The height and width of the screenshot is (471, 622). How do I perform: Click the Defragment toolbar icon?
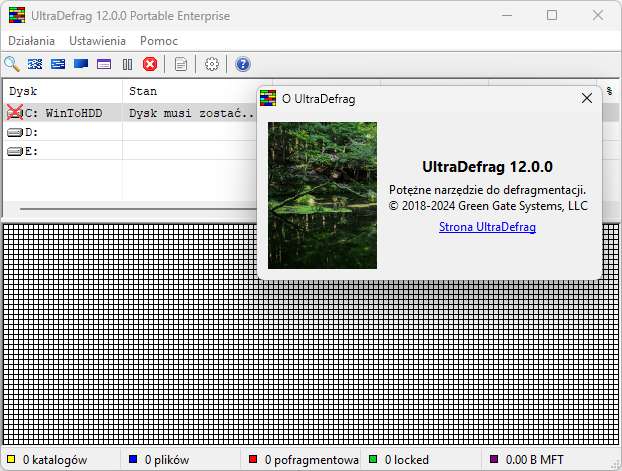(x=35, y=64)
